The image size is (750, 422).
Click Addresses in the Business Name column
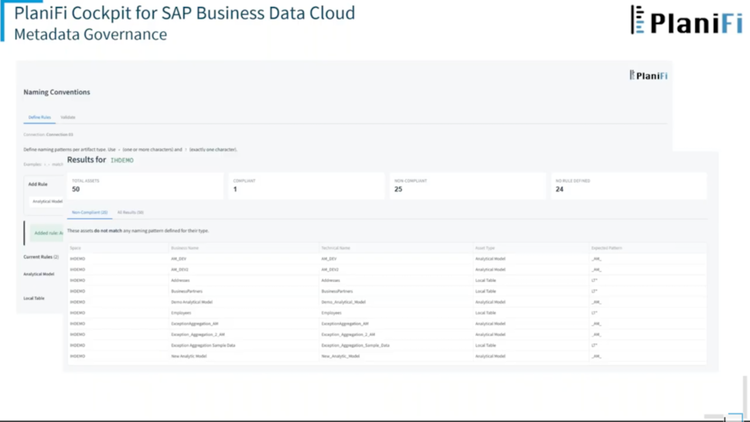(x=180, y=280)
